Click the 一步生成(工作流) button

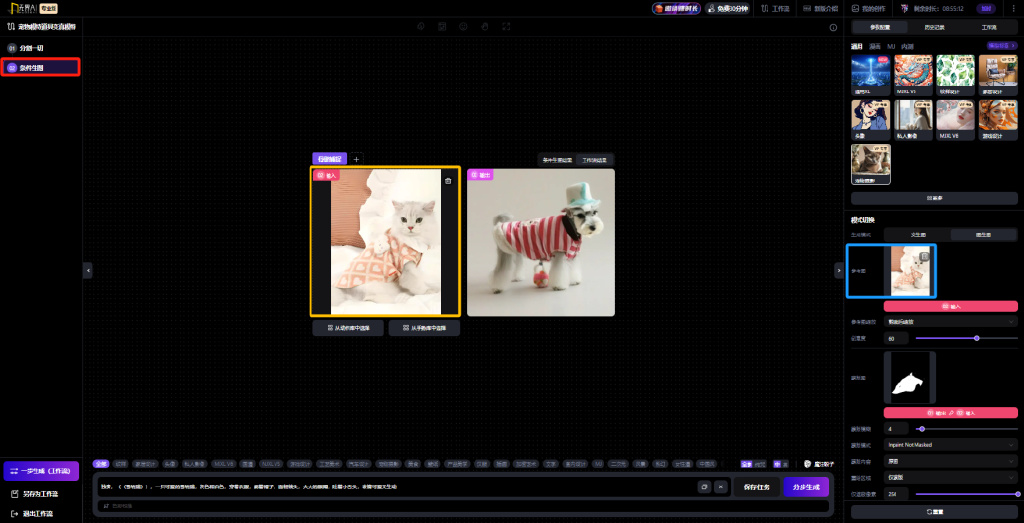point(41,471)
